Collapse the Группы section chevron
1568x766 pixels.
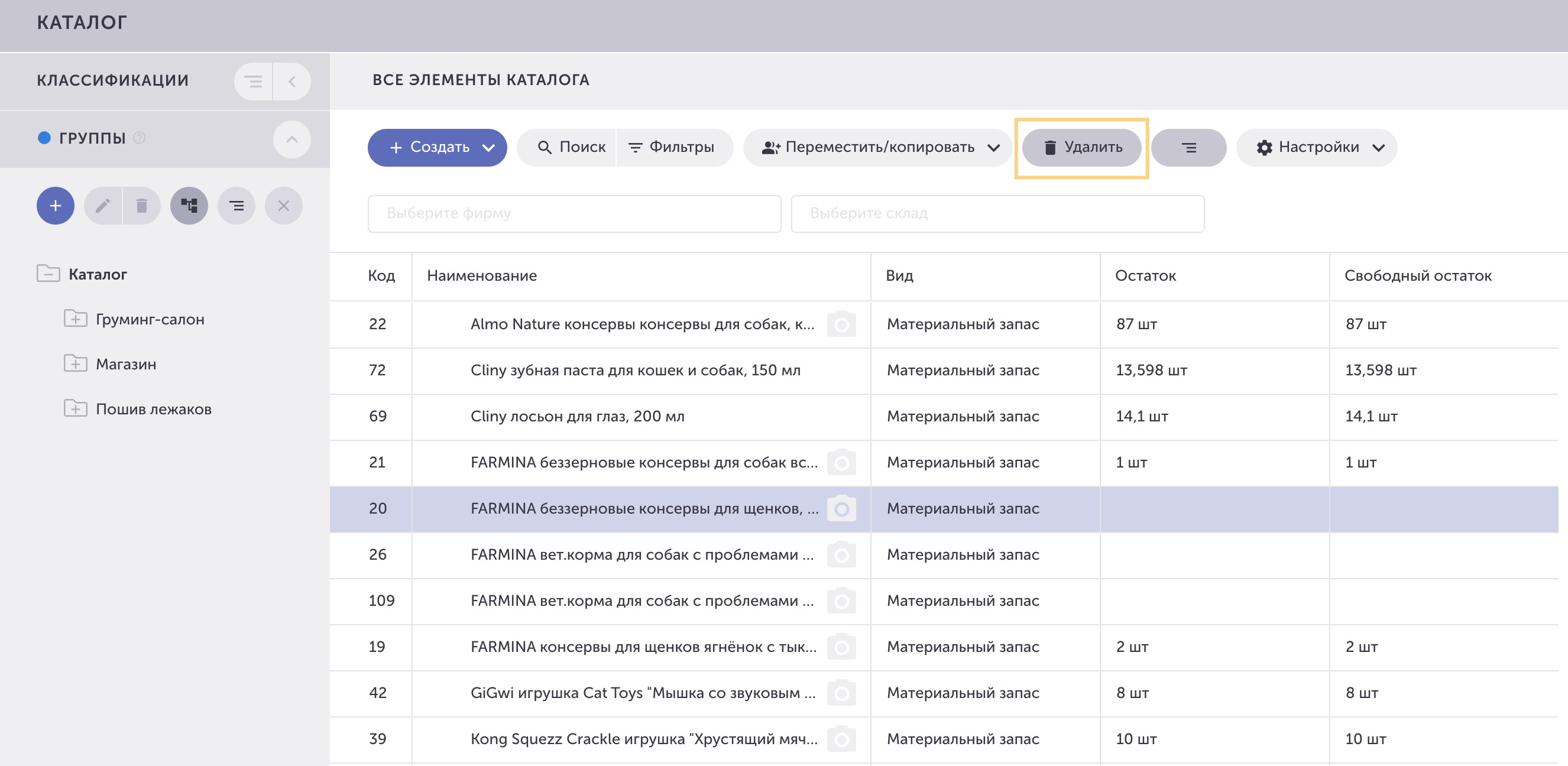click(x=292, y=139)
